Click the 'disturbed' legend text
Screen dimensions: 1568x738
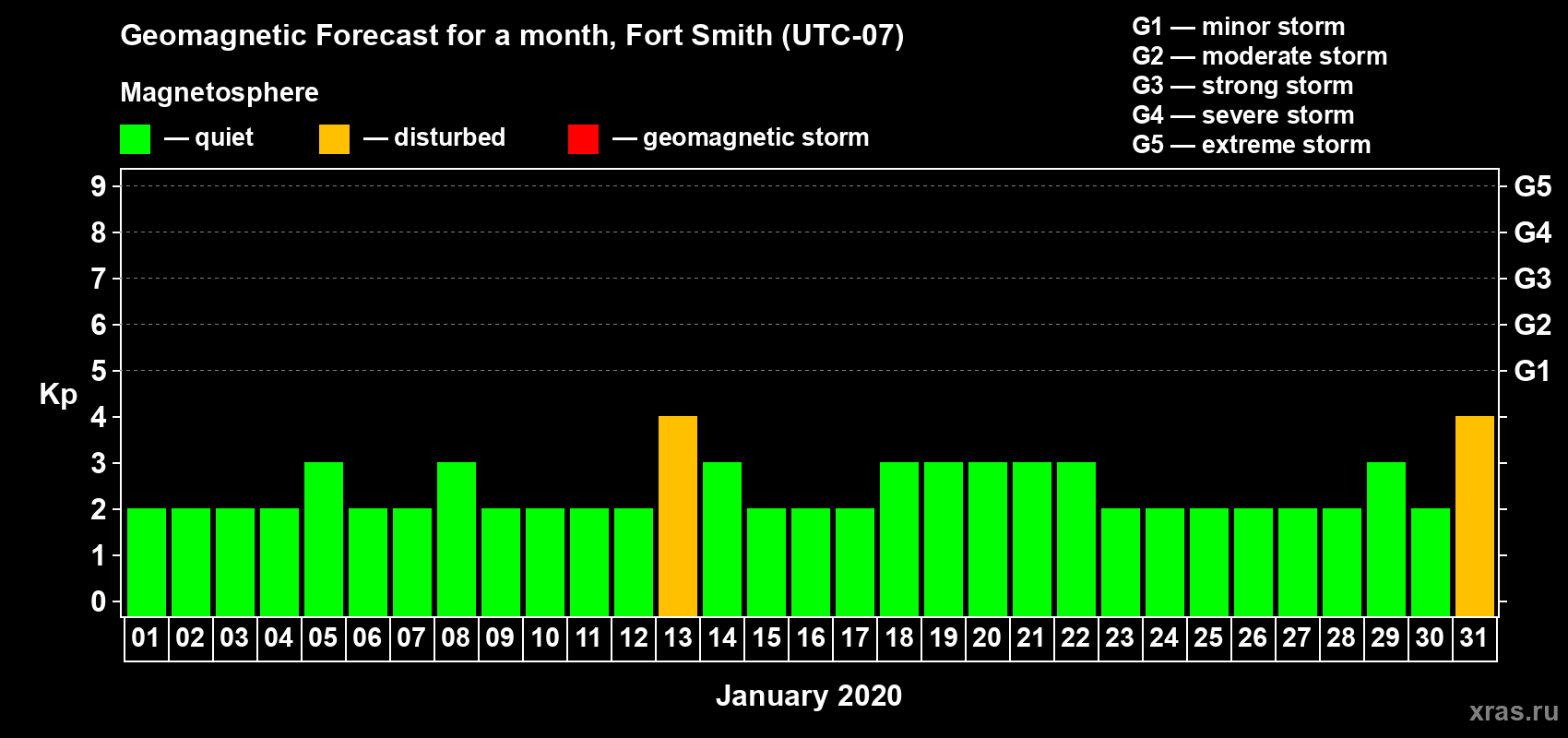(x=449, y=137)
